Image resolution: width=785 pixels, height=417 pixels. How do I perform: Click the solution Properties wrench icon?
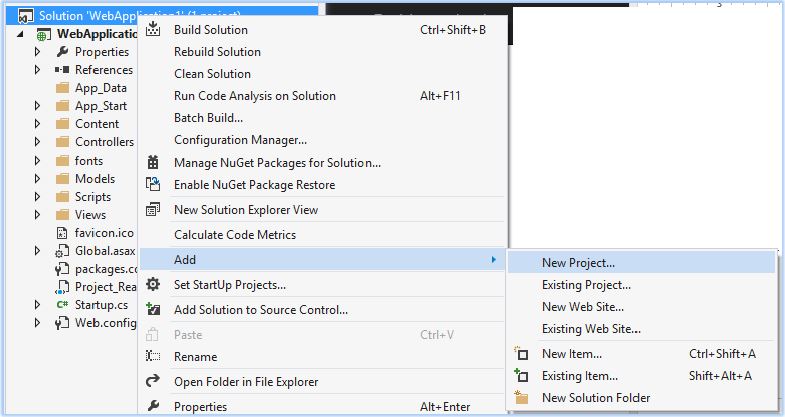click(153, 406)
